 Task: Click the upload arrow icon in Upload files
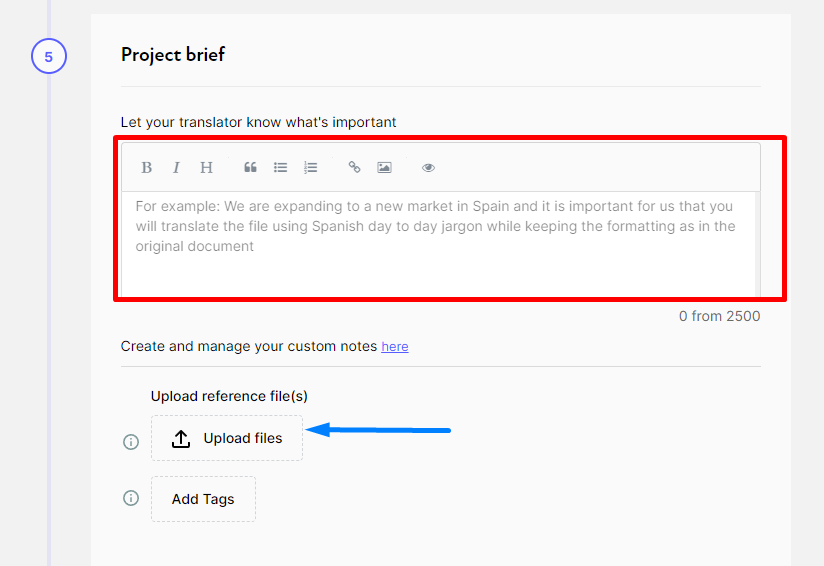(181, 439)
